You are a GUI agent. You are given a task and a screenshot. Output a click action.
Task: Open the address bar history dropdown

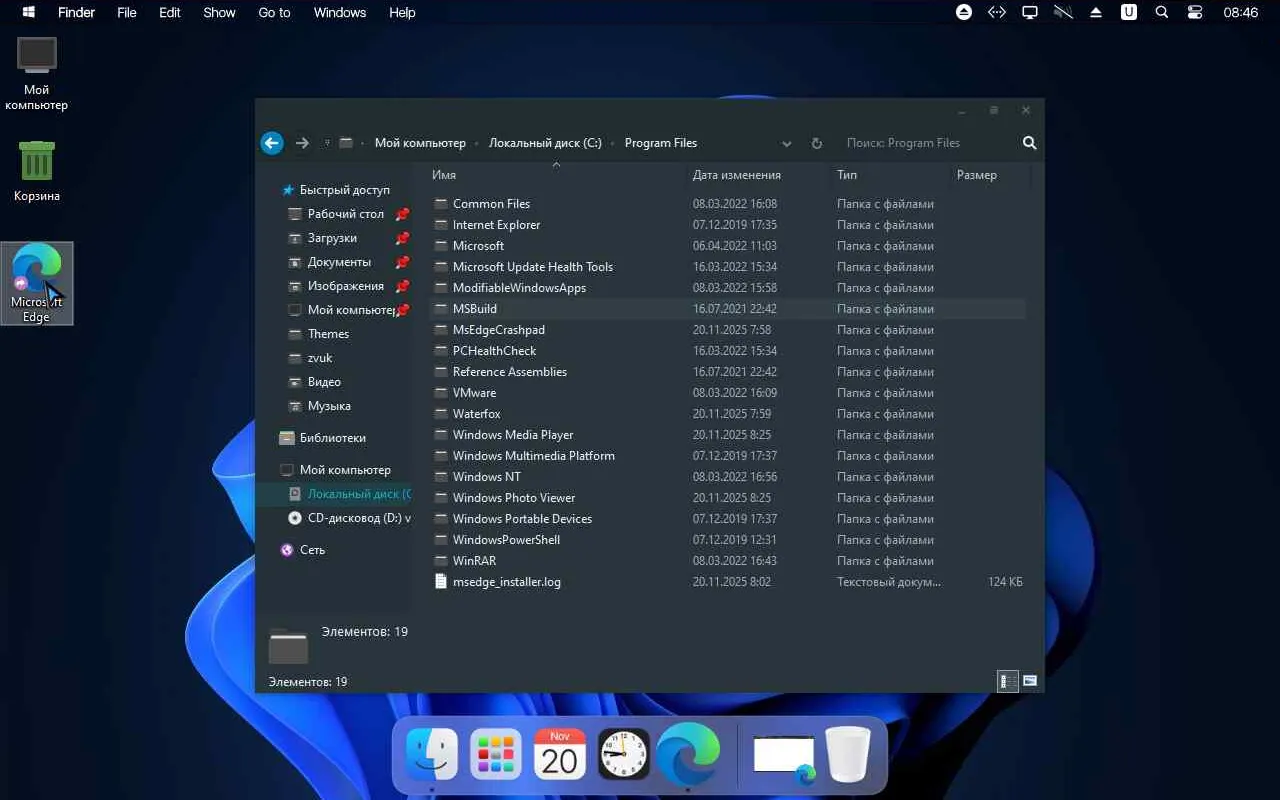click(786, 144)
